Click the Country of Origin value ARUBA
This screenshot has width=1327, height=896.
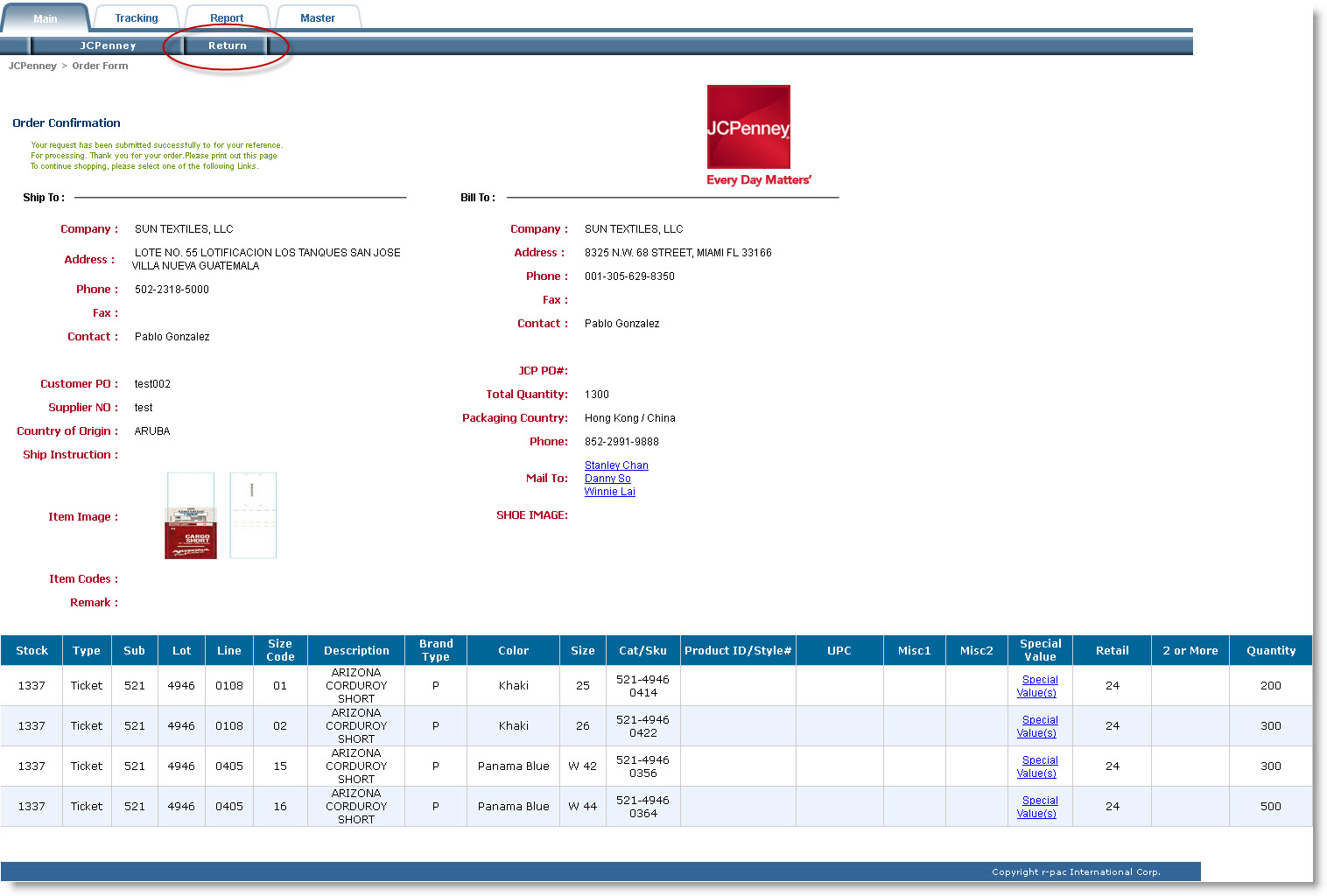(x=152, y=431)
